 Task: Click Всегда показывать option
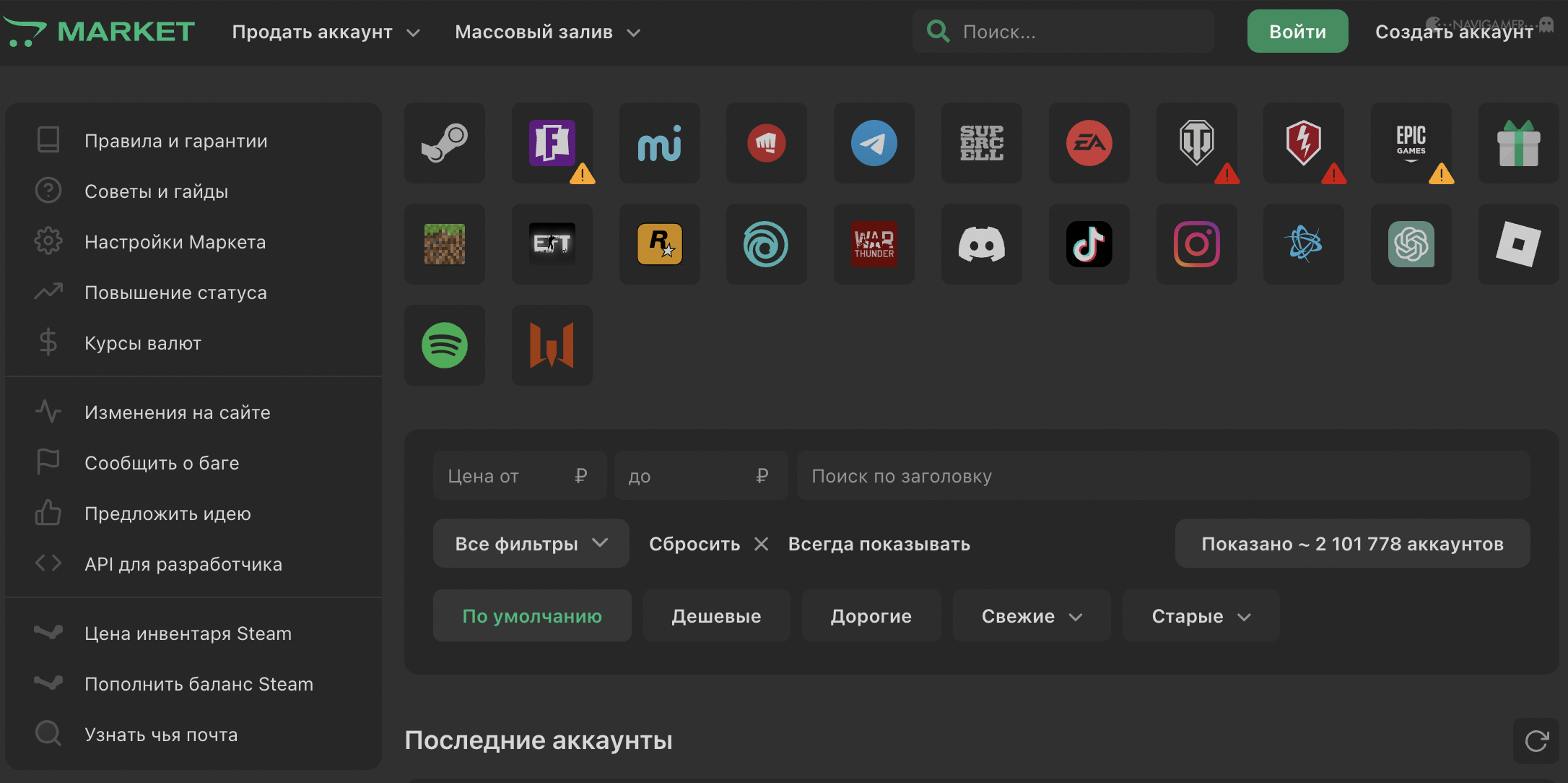pyautogui.click(x=879, y=543)
